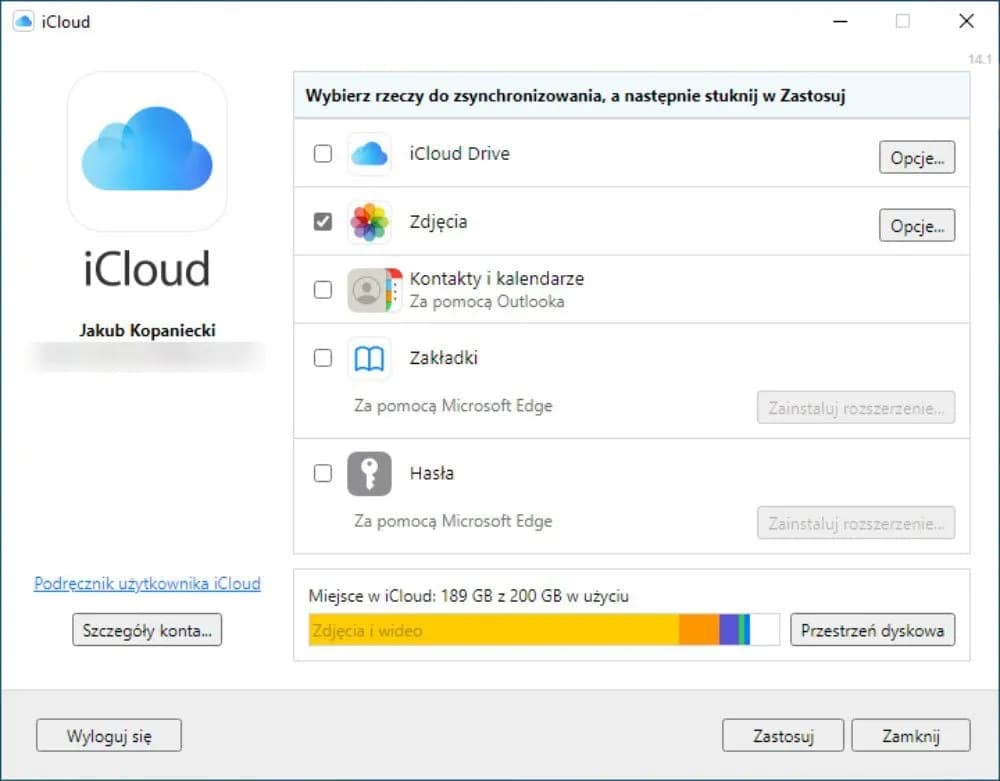Open Przestrzeń dyskowa storage management

(x=872, y=630)
